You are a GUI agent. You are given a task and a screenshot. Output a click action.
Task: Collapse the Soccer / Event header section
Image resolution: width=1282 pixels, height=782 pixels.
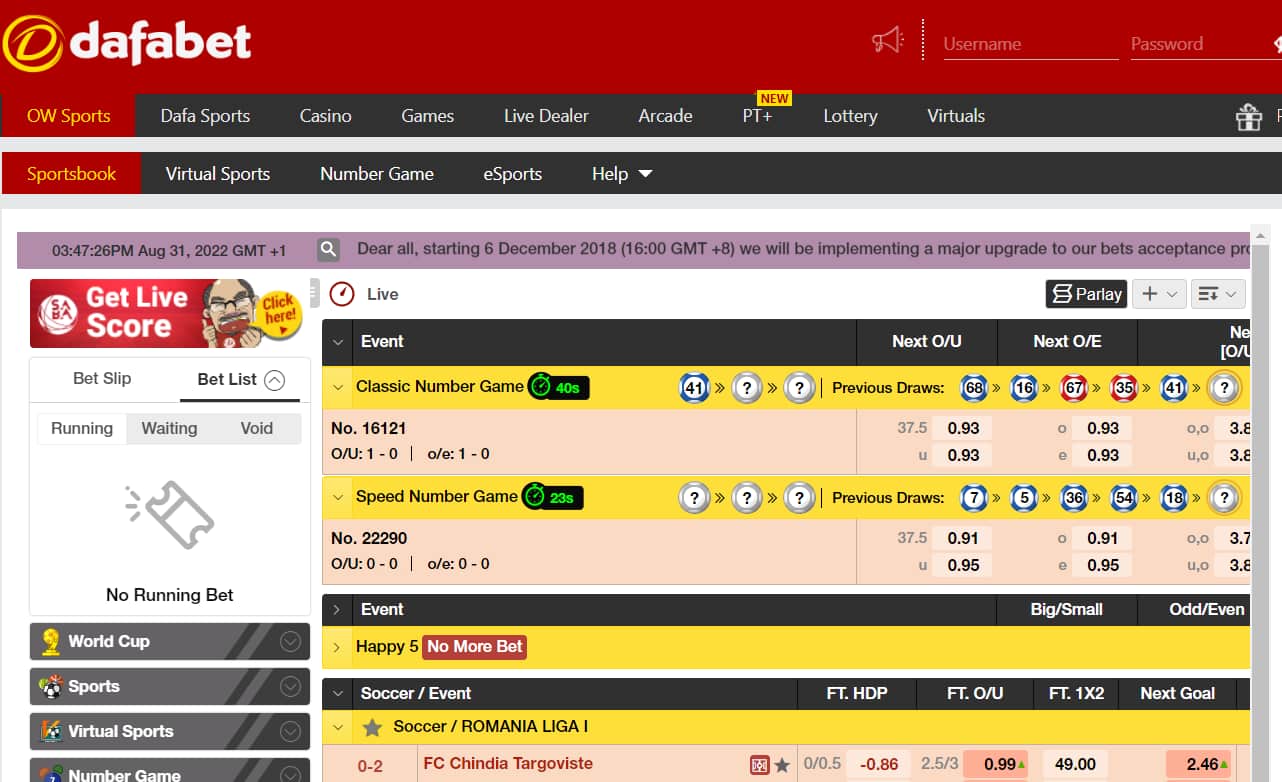coord(338,693)
